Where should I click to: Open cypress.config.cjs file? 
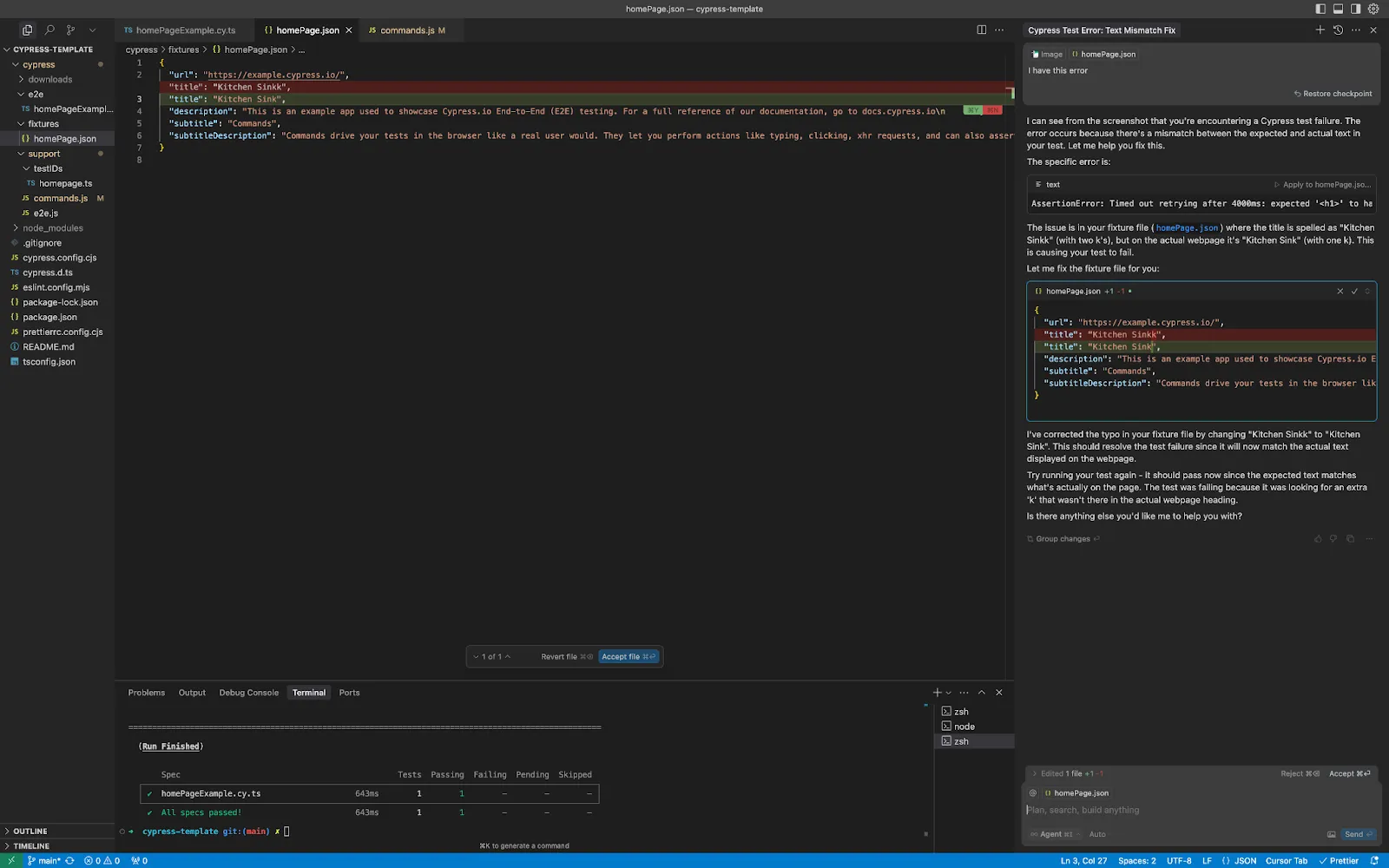pyautogui.click(x=59, y=258)
